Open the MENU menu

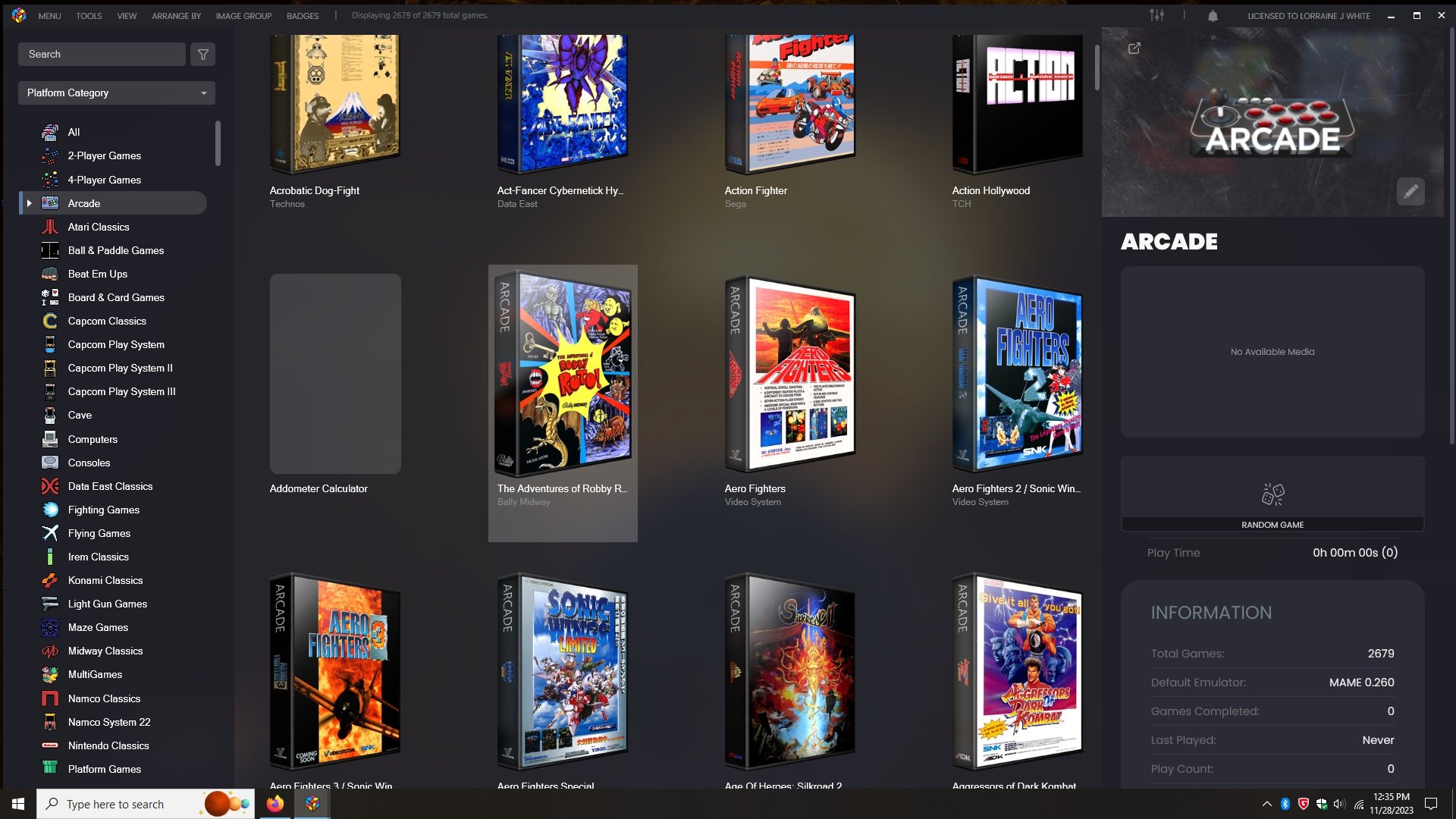click(x=49, y=16)
